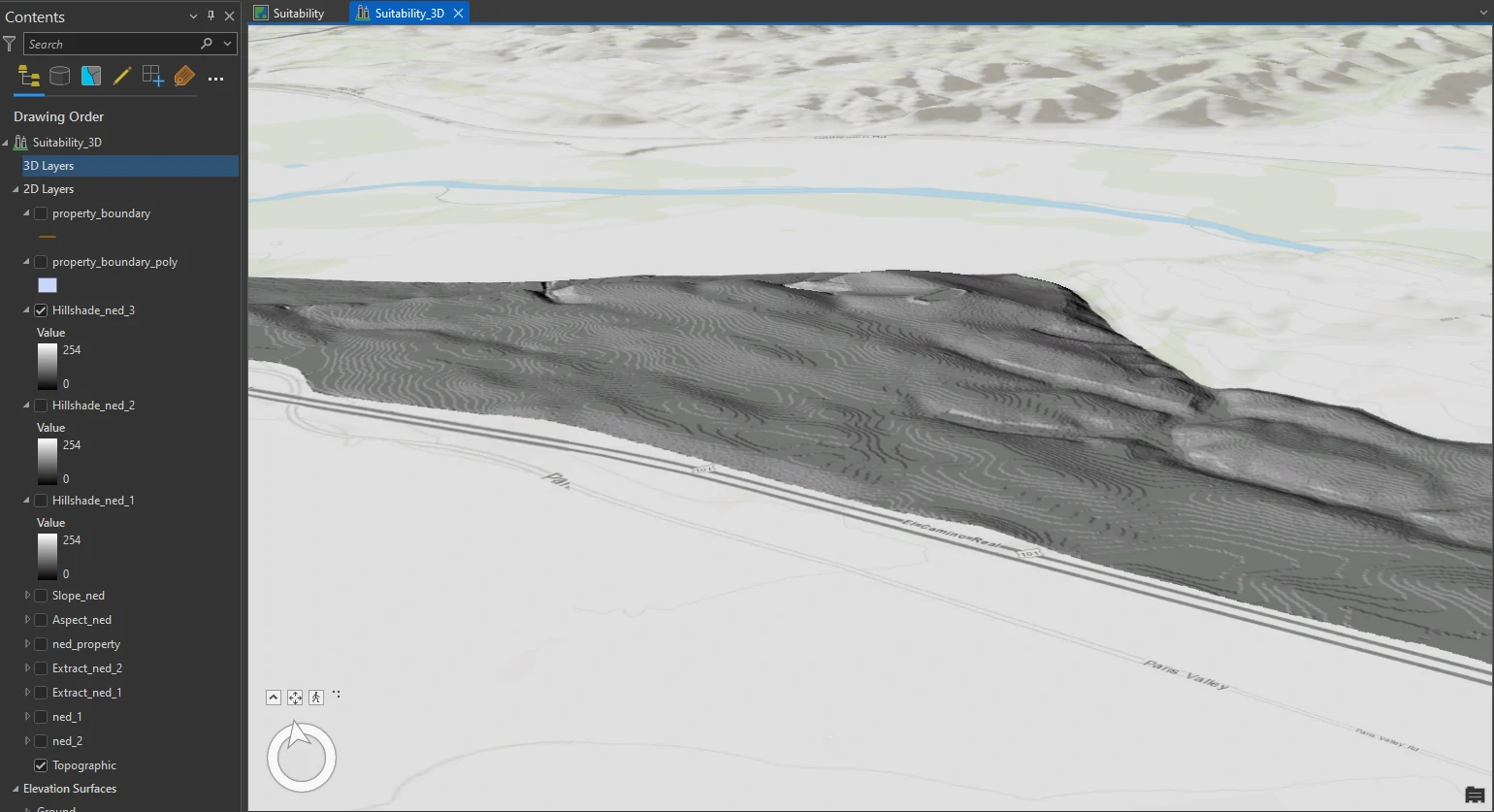Show full navigator control button

click(274, 698)
